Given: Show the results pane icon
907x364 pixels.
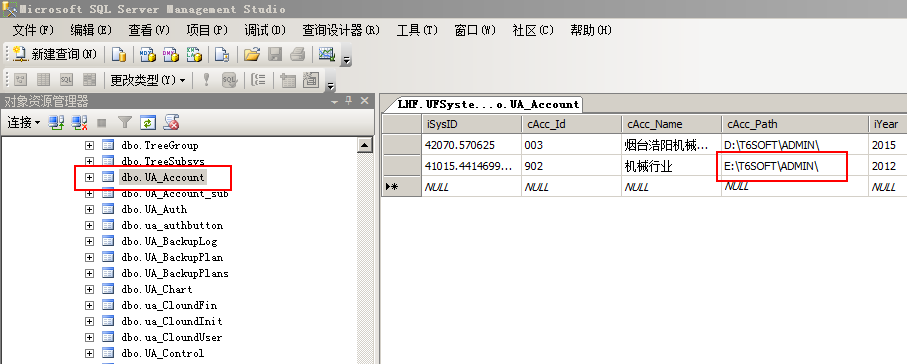Looking at the screenshot, I should point(89,80).
